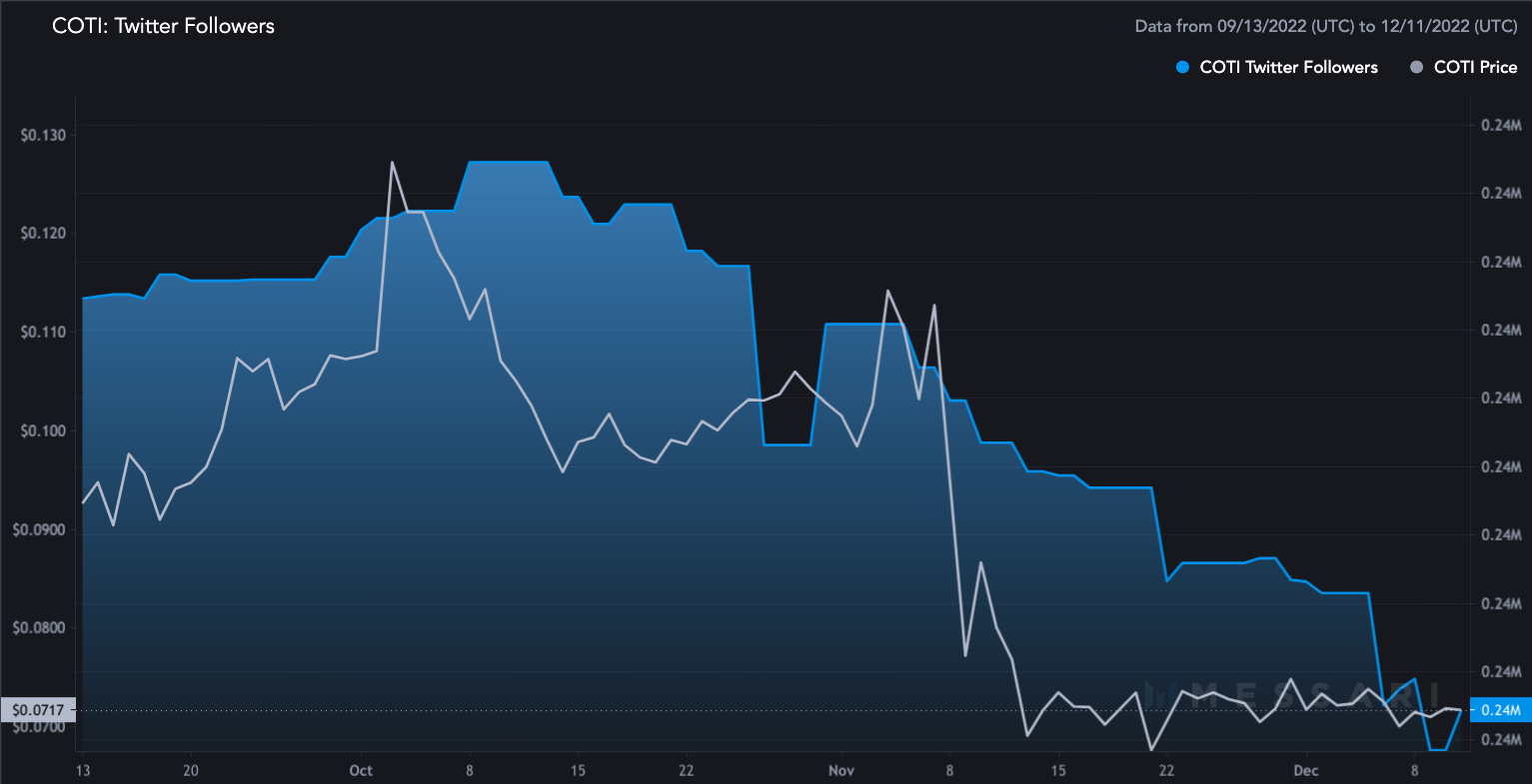1532x784 pixels.
Task: Click the COTI: Twitter Followers chart title
Action: pyautogui.click(x=163, y=26)
